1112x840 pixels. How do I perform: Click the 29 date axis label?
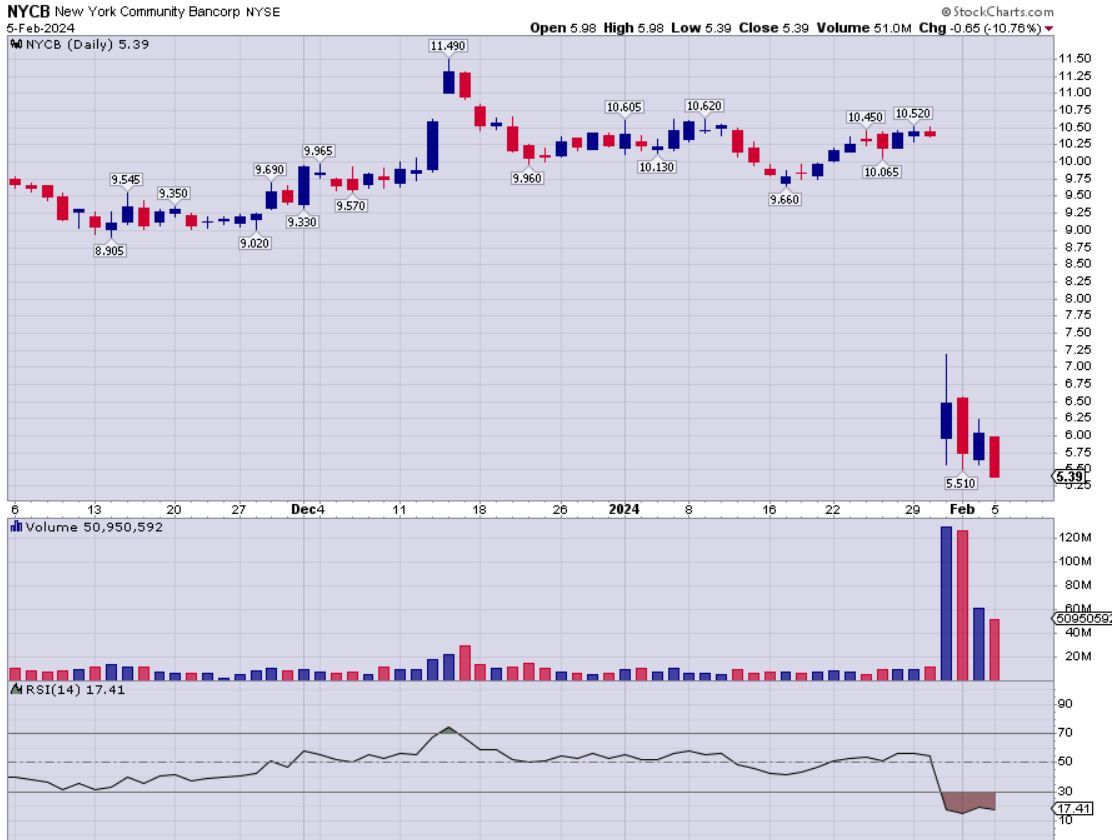click(913, 509)
